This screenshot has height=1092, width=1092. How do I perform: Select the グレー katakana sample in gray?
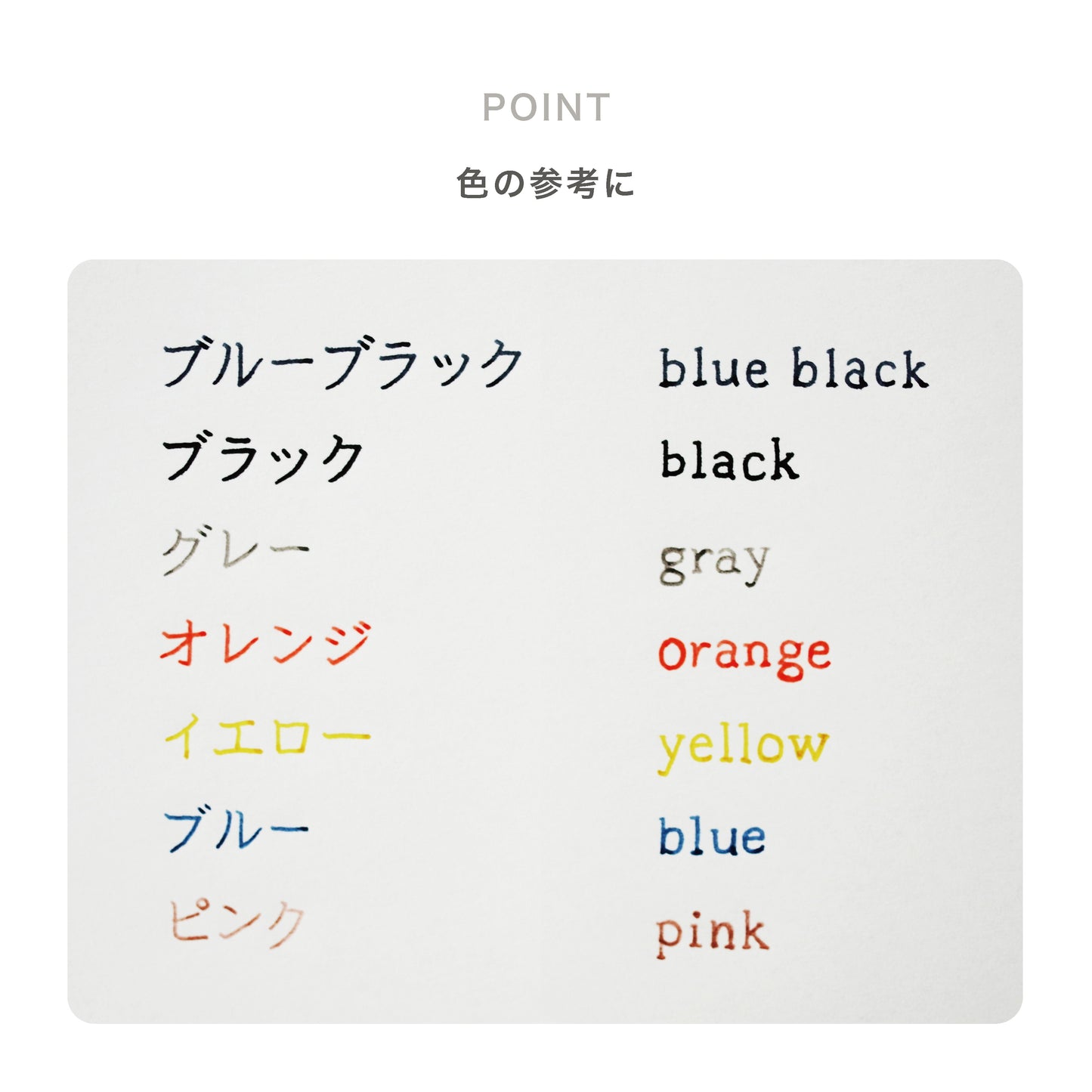[236, 551]
